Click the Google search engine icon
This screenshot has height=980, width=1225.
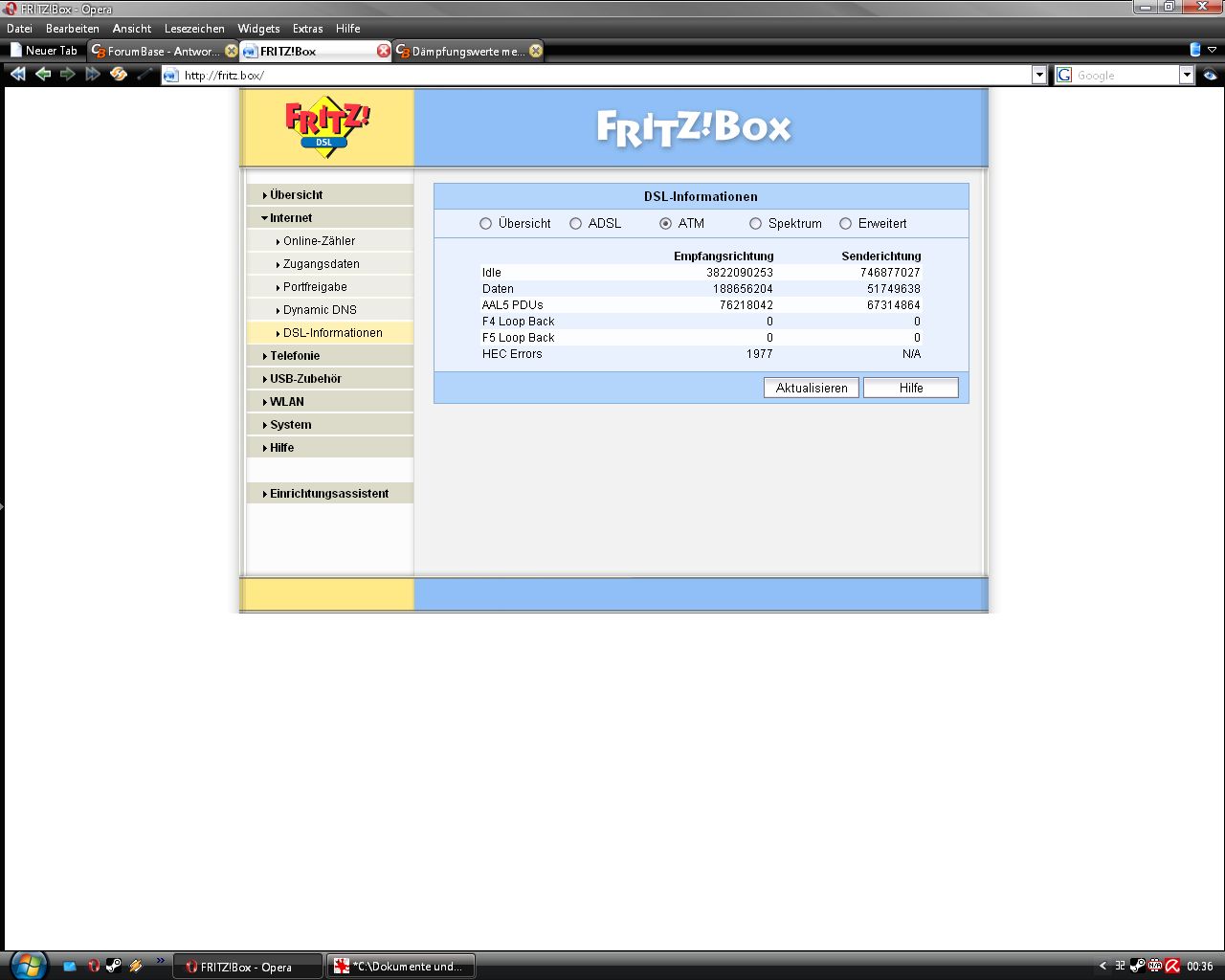1064,76
